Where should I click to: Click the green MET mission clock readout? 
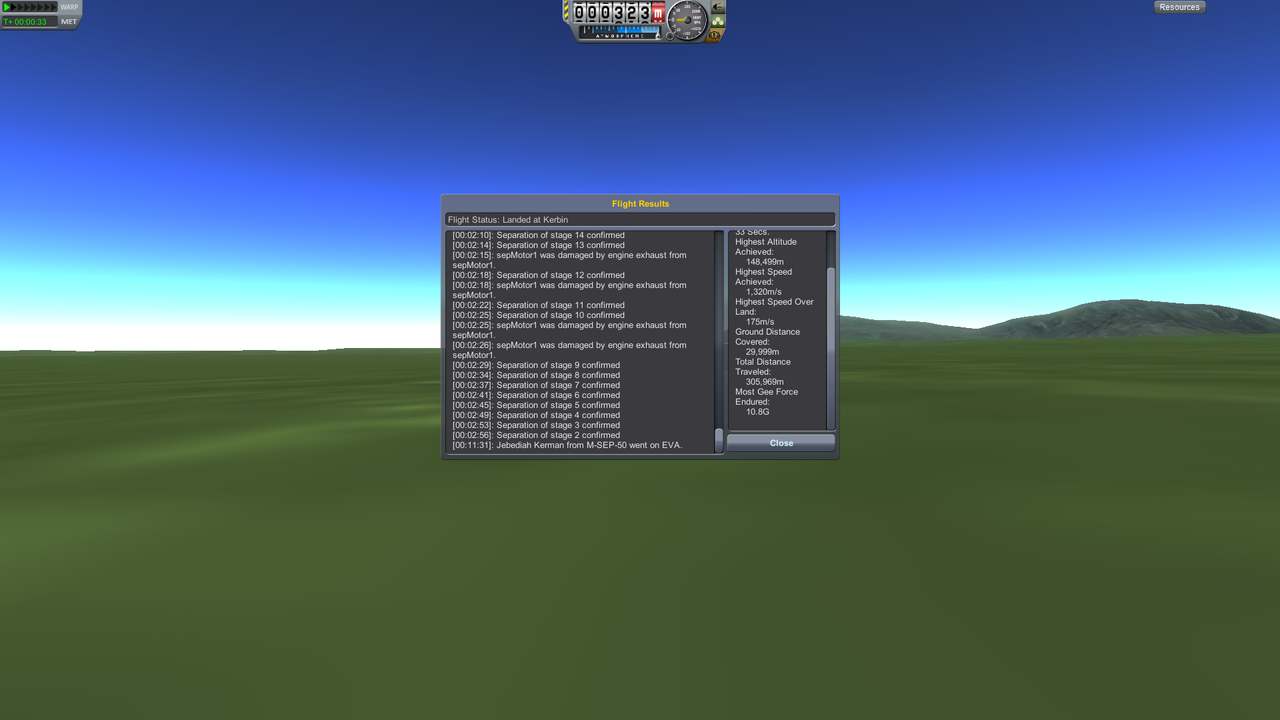click(x=30, y=22)
